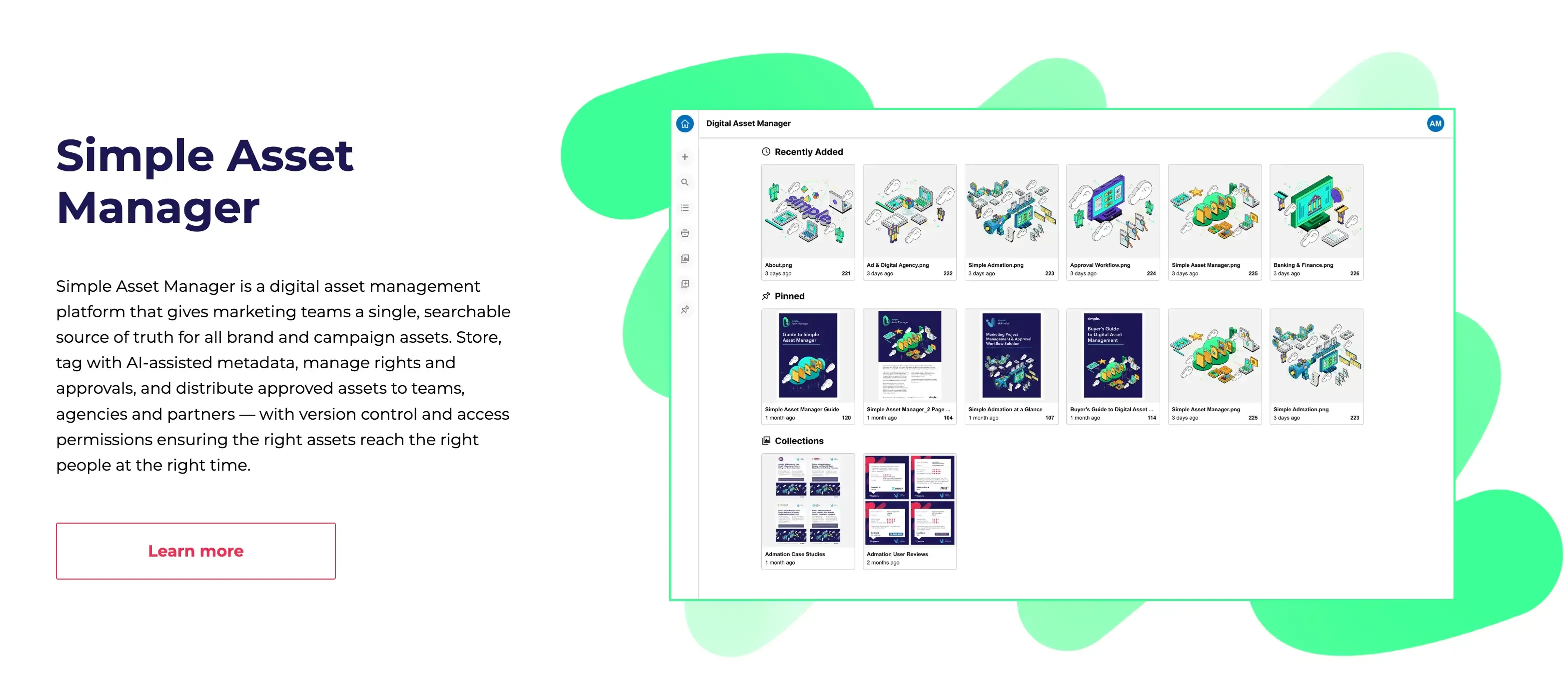Open the Approval Workflow.png thumbnail
This screenshot has width=1568, height=685.
[x=1113, y=212]
